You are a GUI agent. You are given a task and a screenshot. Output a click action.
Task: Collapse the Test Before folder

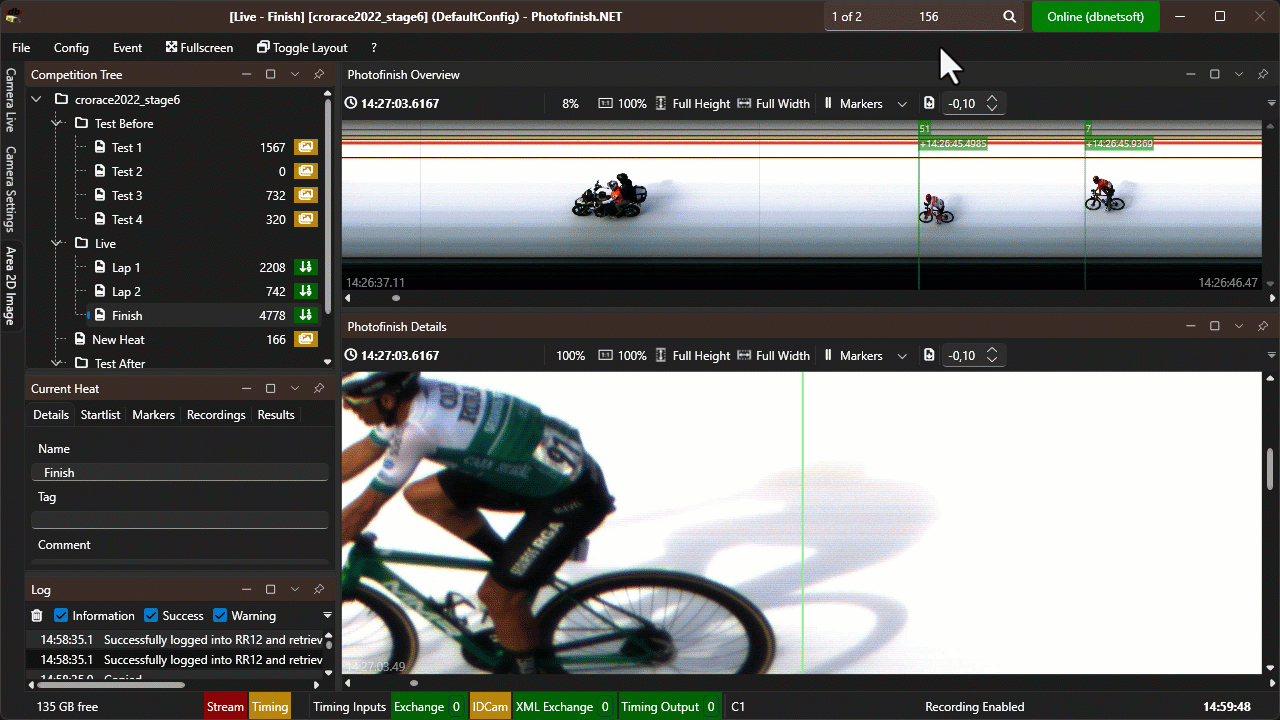57,123
